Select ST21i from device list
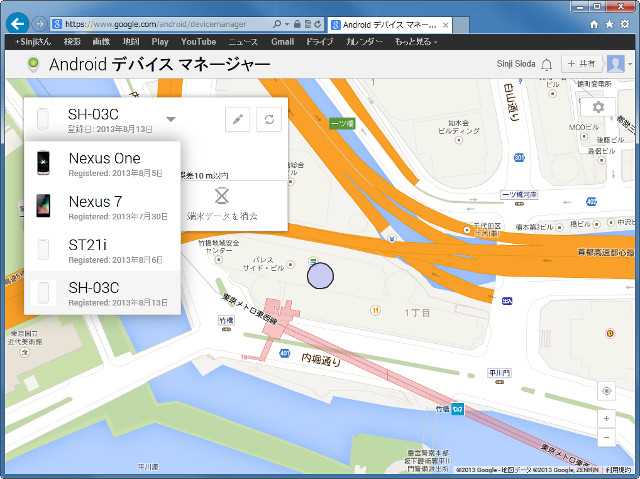Screen dimensions: 640x479 [x=102, y=250]
